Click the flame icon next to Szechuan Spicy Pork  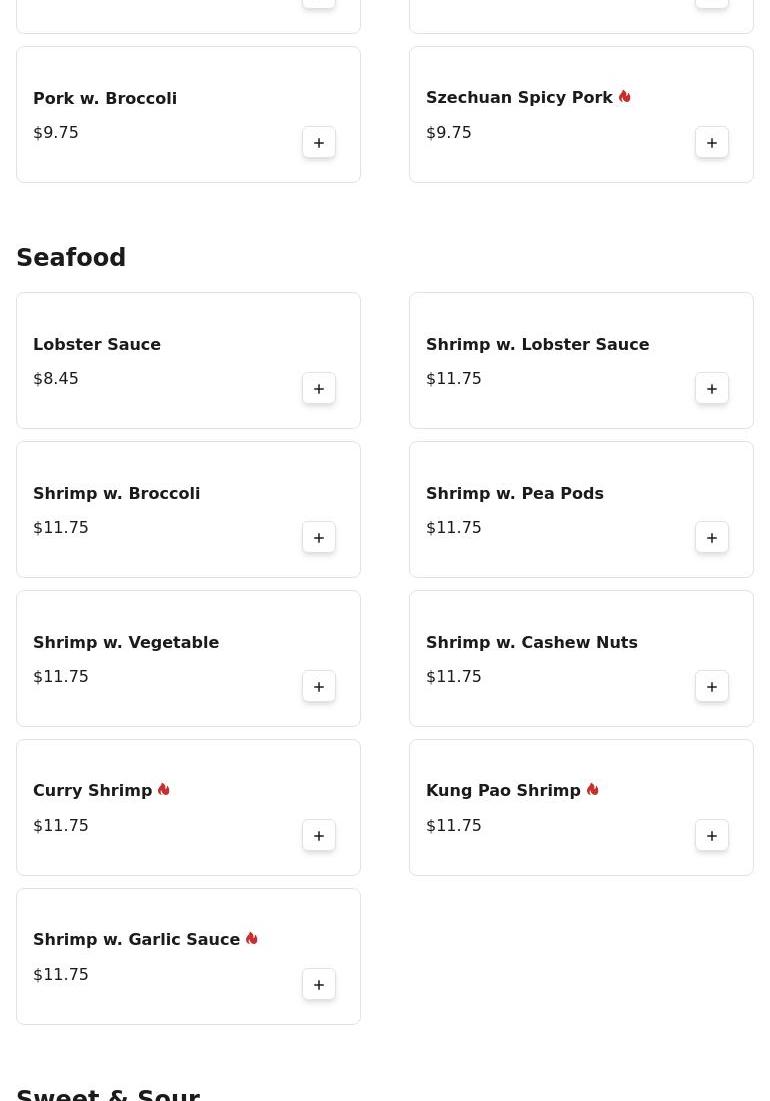[x=625, y=96]
